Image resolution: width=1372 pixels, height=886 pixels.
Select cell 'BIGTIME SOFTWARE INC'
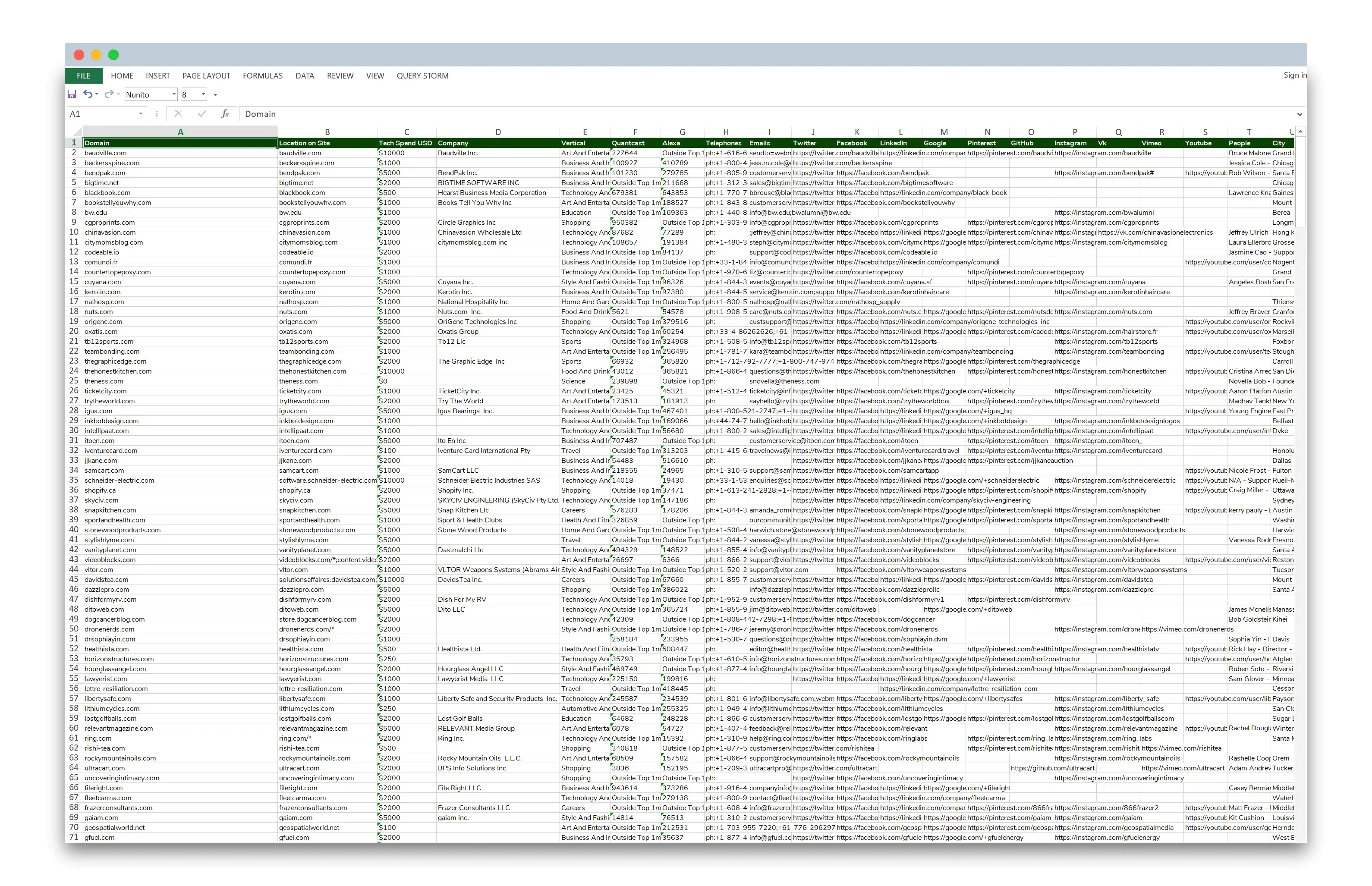coord(497,183)
